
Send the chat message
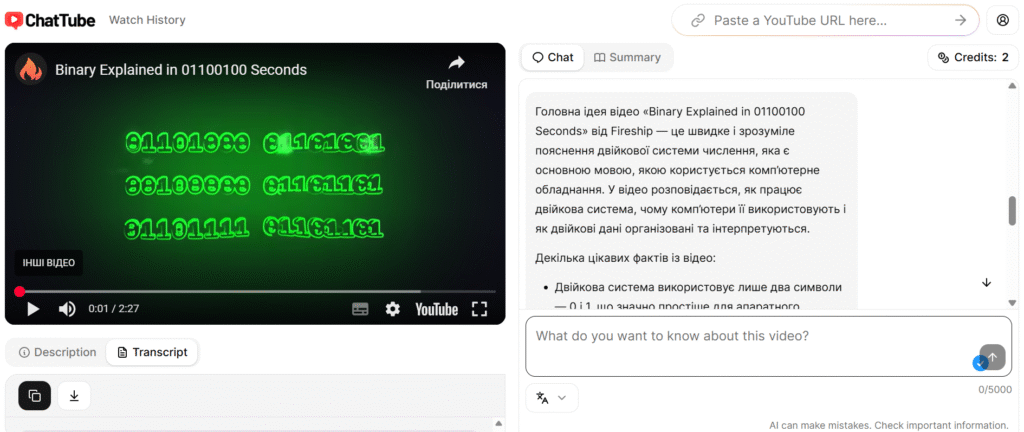(993, 357)
